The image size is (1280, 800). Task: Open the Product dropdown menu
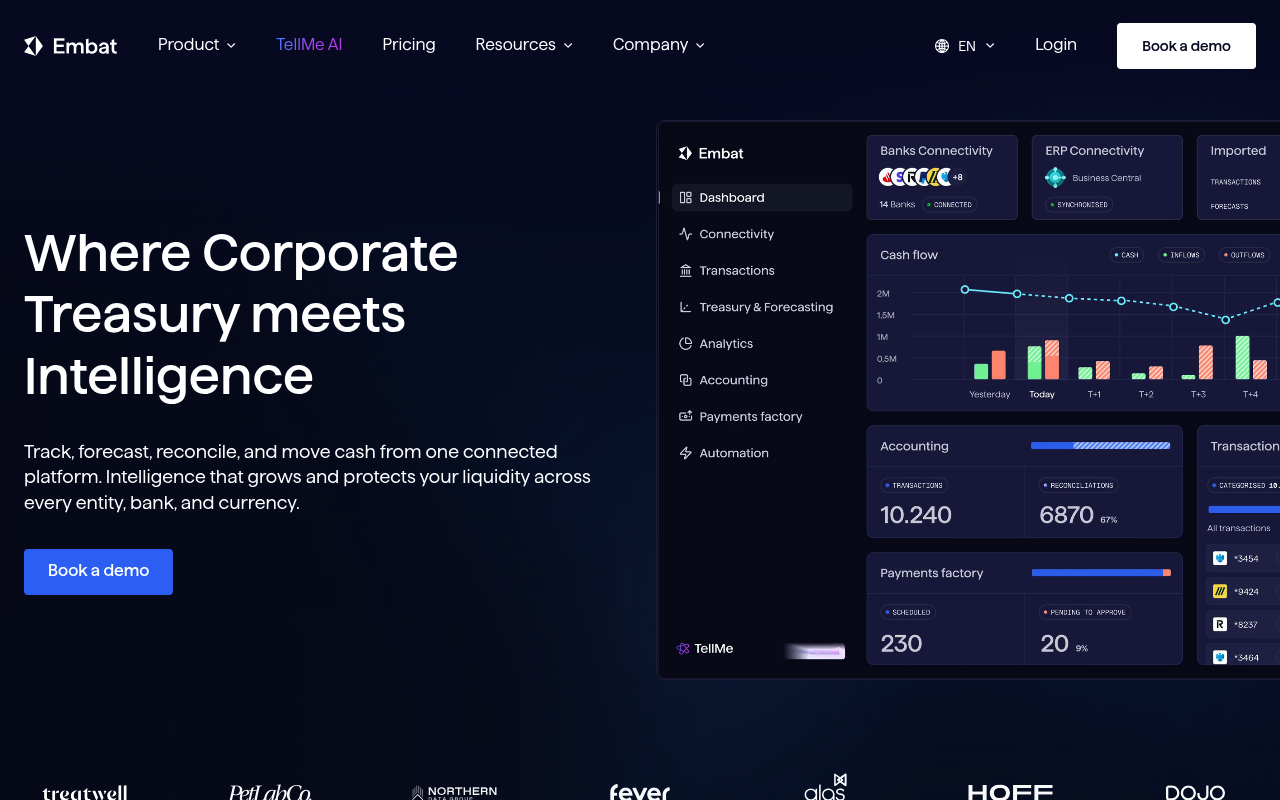coord(197,45)
